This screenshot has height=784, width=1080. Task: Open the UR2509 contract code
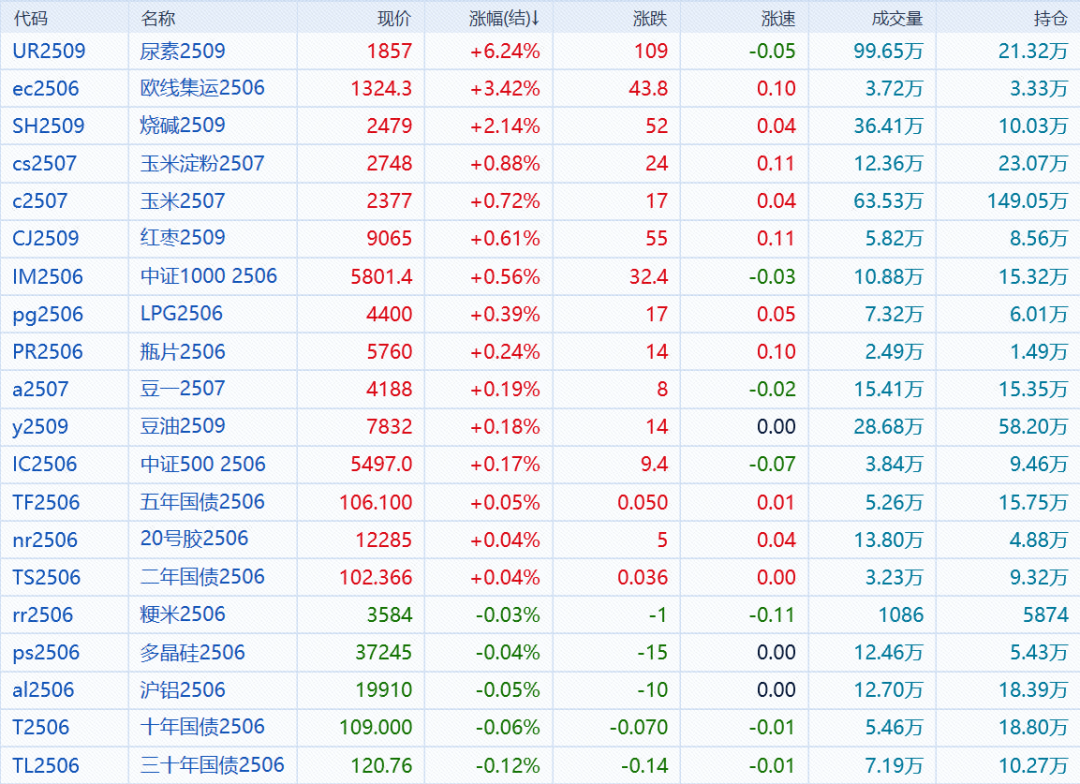(x=49, y=51)
